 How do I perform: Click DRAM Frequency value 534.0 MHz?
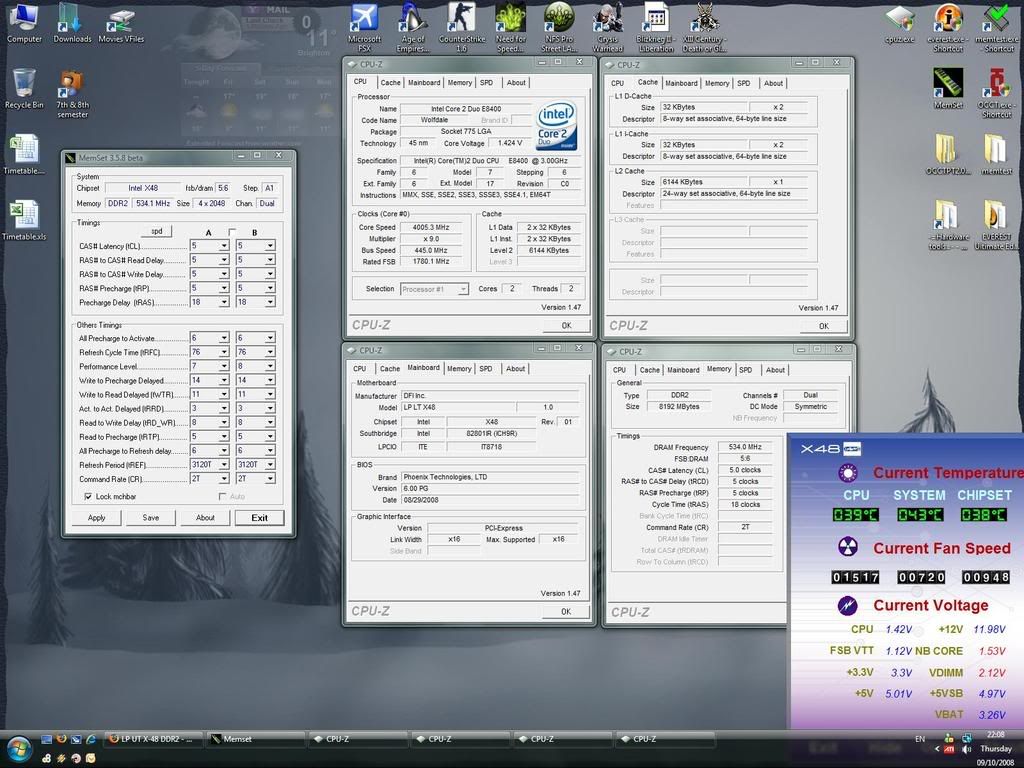[x=745, y=447]
